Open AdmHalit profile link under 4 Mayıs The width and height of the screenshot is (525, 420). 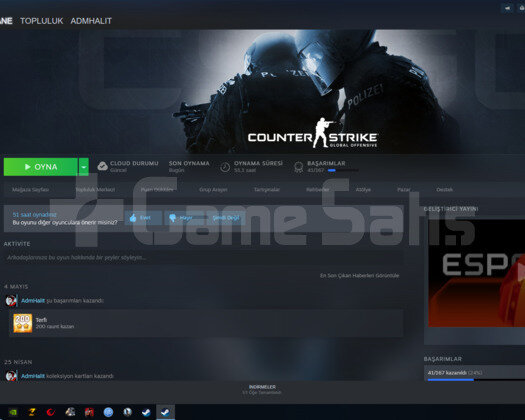(33, 300)
